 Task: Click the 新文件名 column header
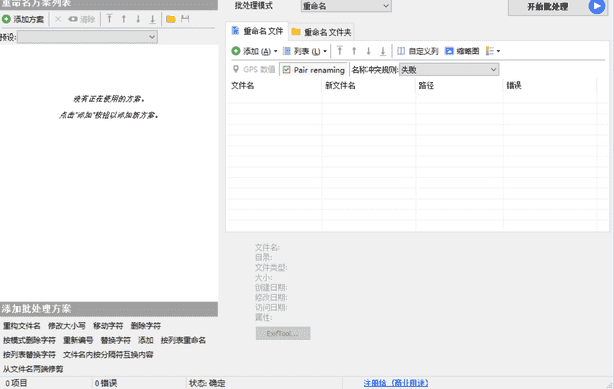tap(368, 85)
